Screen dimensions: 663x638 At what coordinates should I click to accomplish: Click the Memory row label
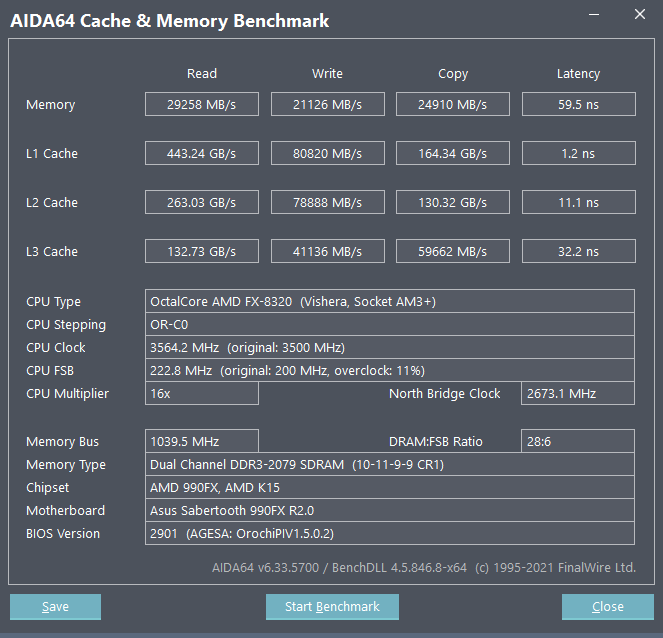pyautogui.click(x=51, y=104)
